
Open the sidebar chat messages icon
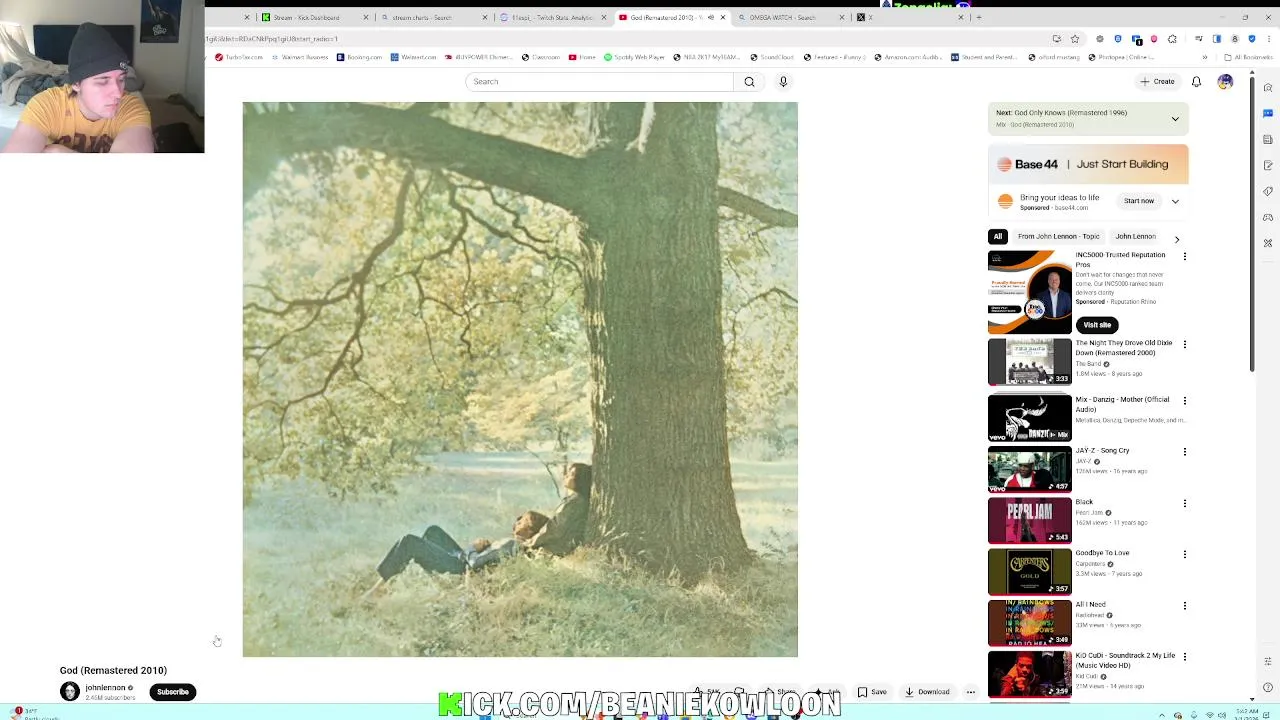click(1268, 113)
